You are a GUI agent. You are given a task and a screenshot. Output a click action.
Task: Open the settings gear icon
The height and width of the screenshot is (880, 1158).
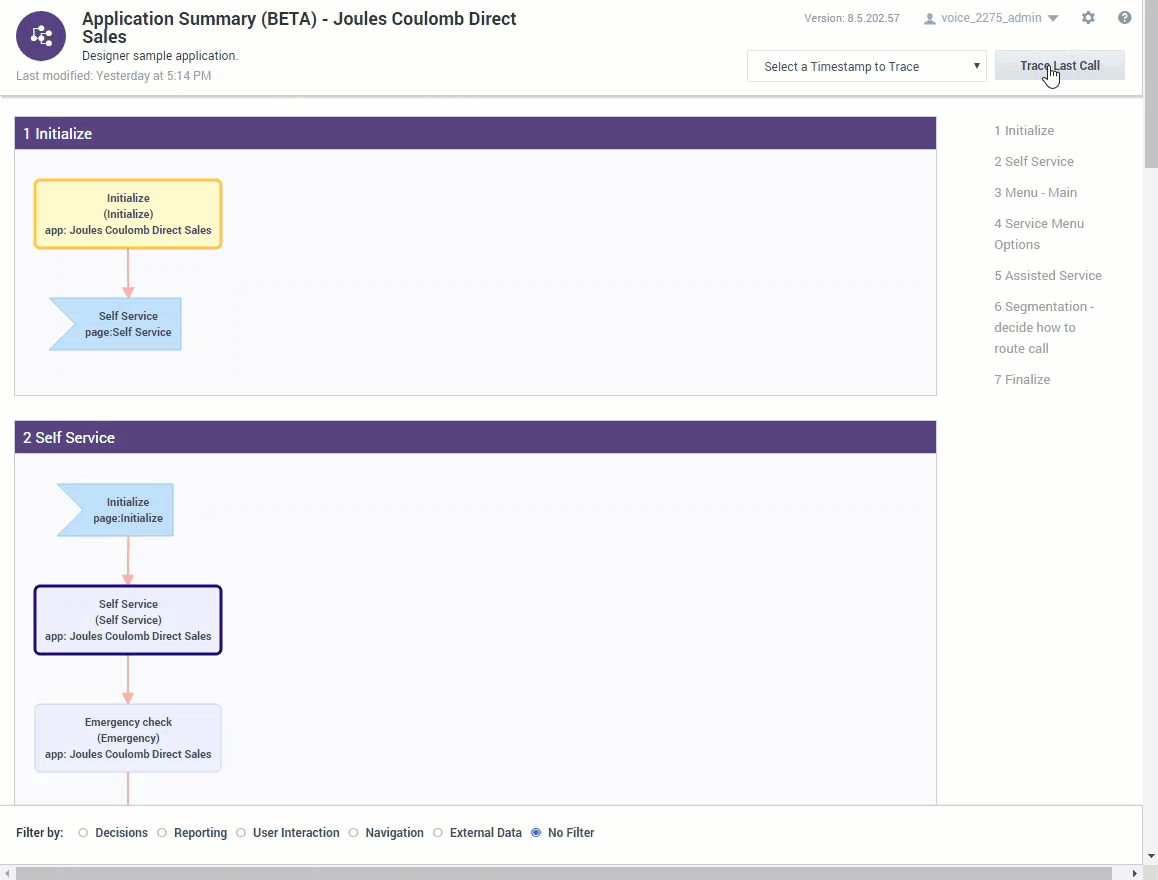1088,18
